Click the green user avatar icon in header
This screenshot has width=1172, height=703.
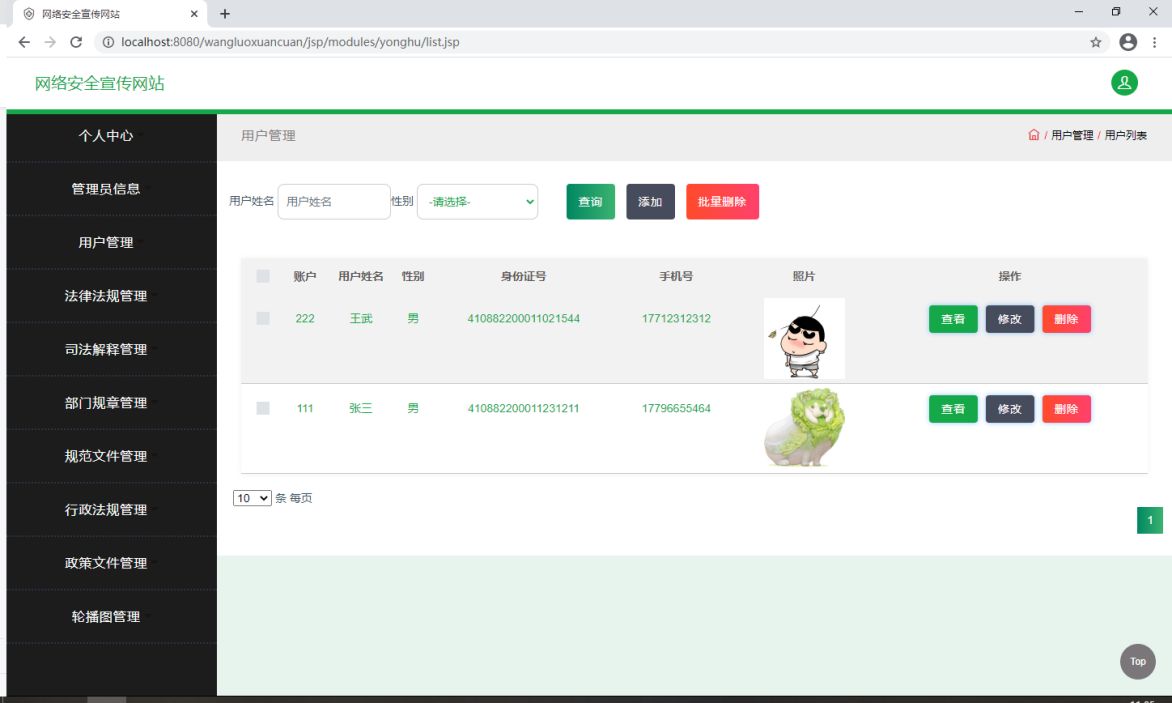point(1123,83)
